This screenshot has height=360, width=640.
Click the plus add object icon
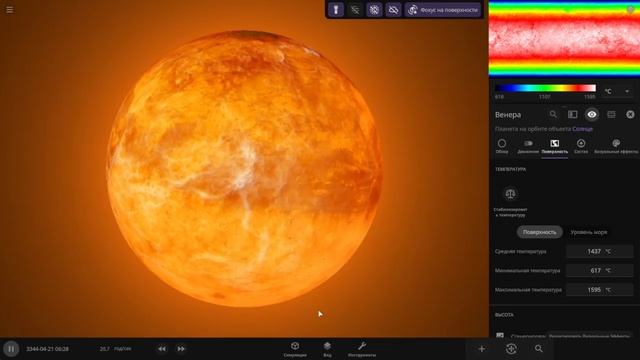(482, 349)
